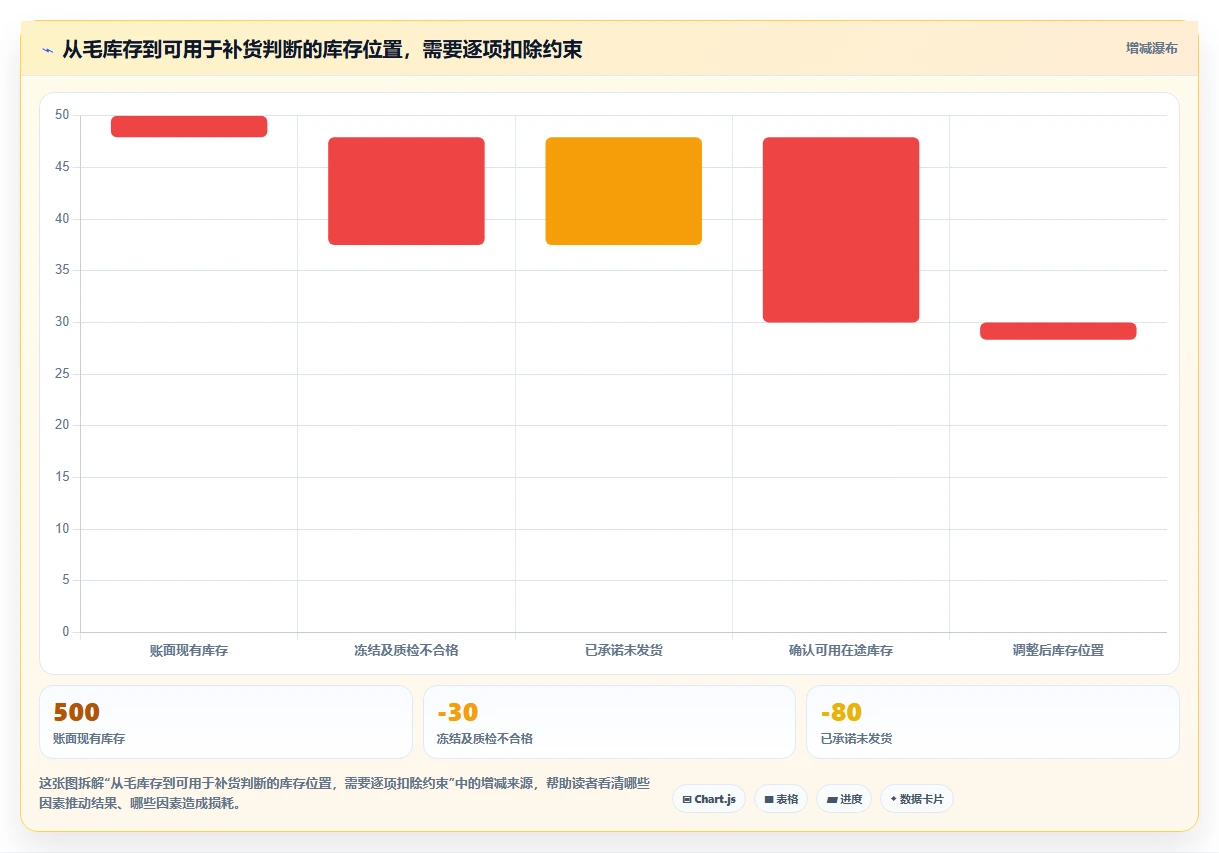1219x853 pixels.
Task: Click the x-axis label 账面现有库存
Action: tap(189, 650)
